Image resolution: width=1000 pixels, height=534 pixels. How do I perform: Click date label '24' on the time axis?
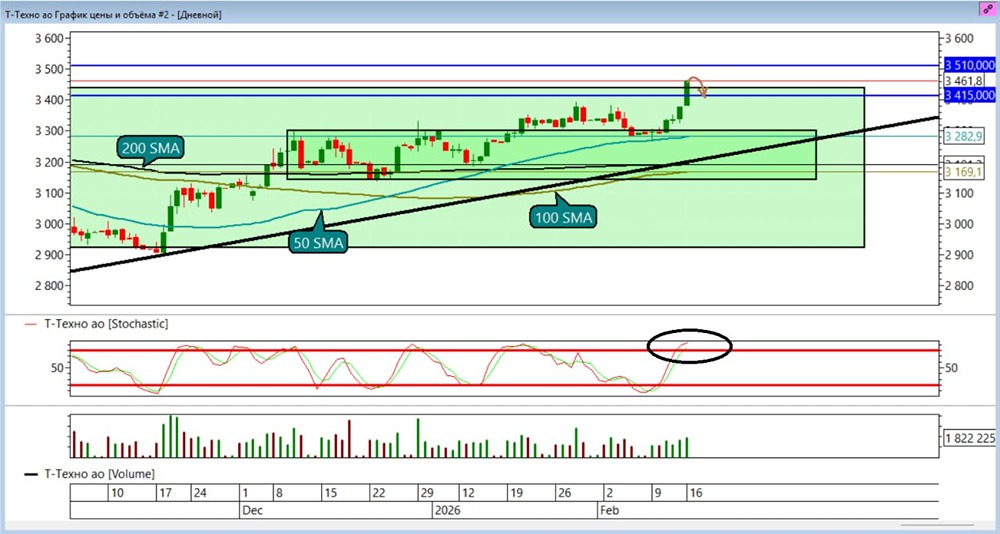200,493
